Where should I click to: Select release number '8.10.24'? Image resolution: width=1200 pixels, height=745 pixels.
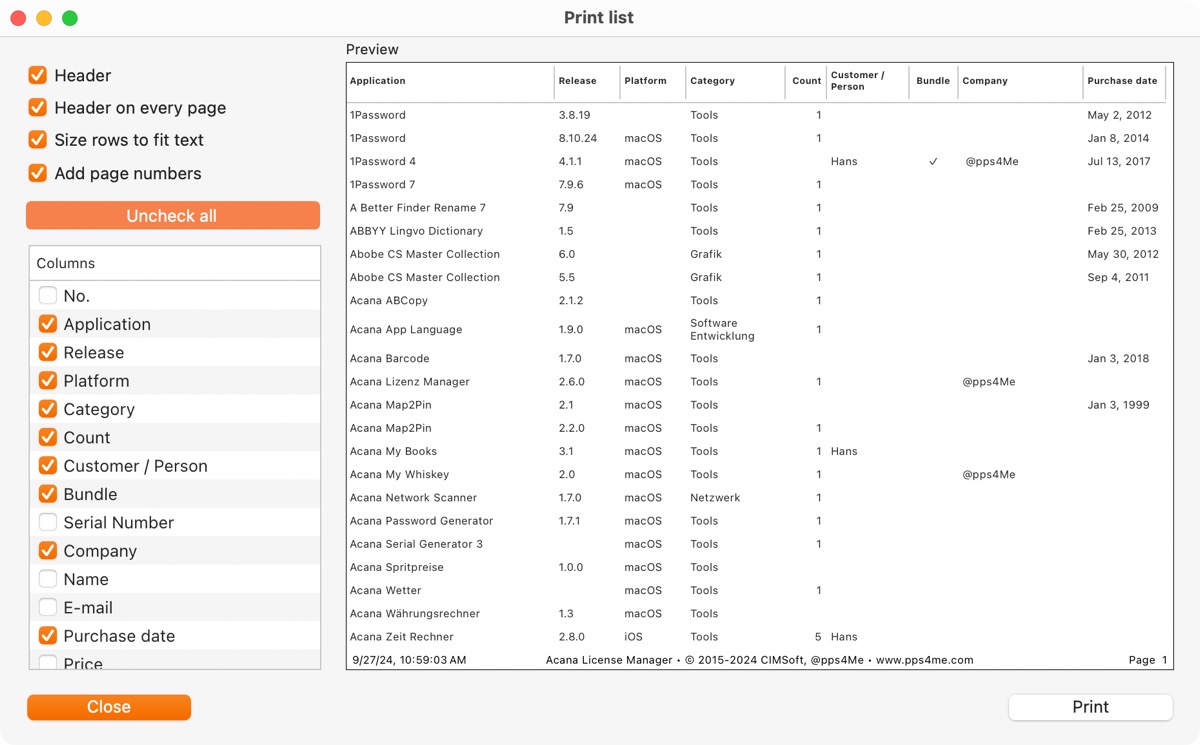click(578, 138)
